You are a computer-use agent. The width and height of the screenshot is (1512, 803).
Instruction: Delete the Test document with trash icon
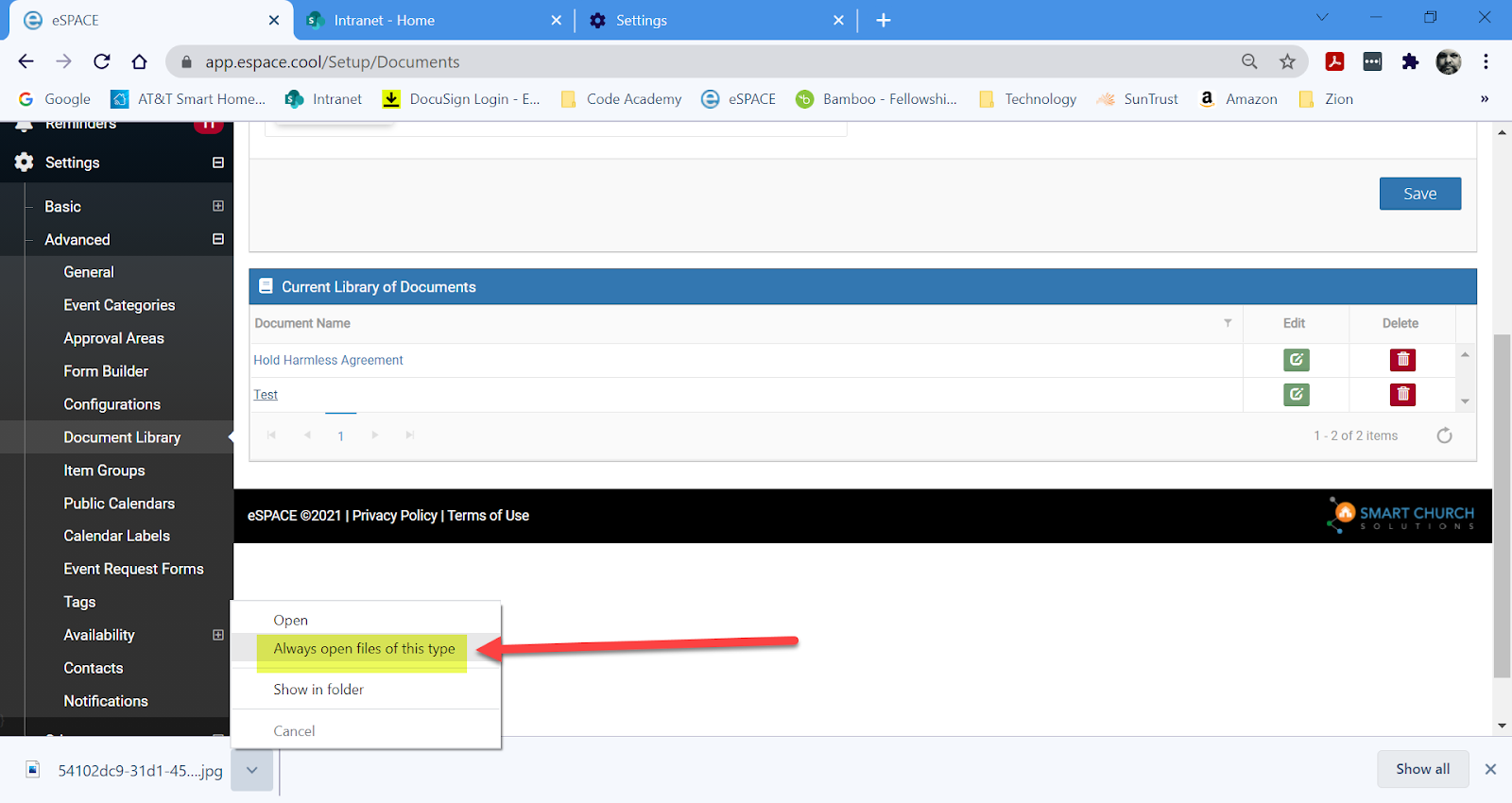tap(1402, 394)
